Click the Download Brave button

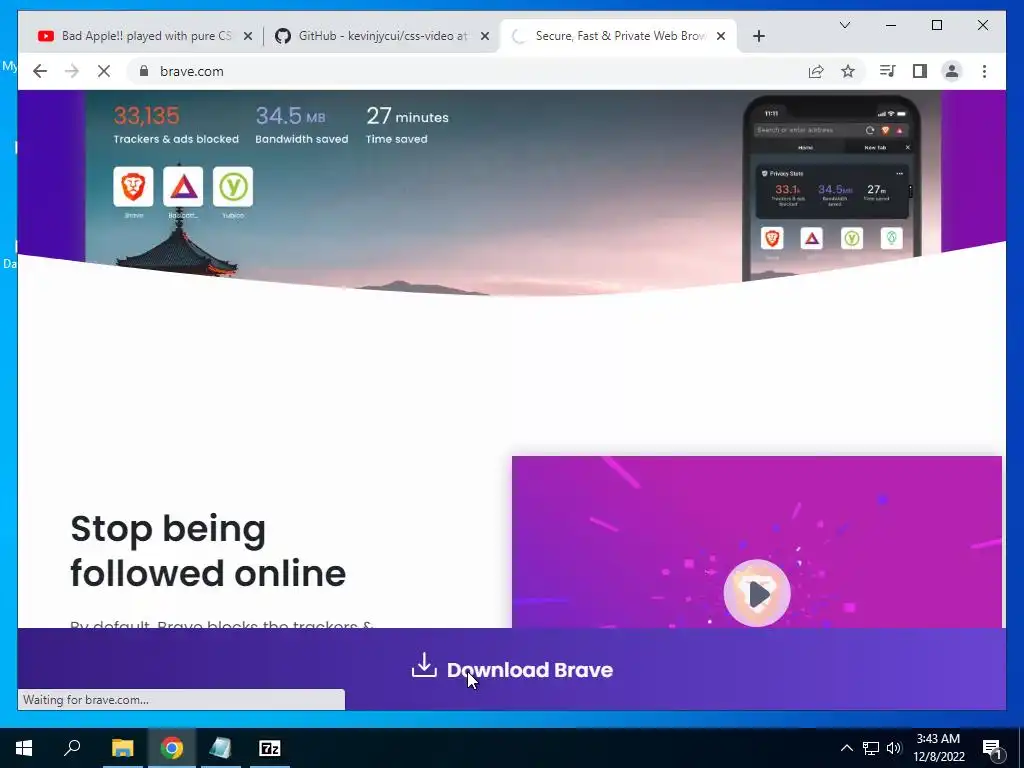point(512,669)
